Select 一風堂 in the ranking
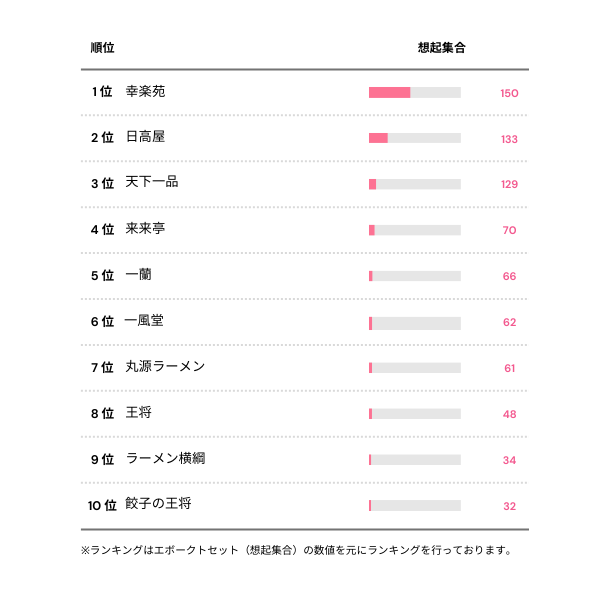 click(x=144, y=321)
